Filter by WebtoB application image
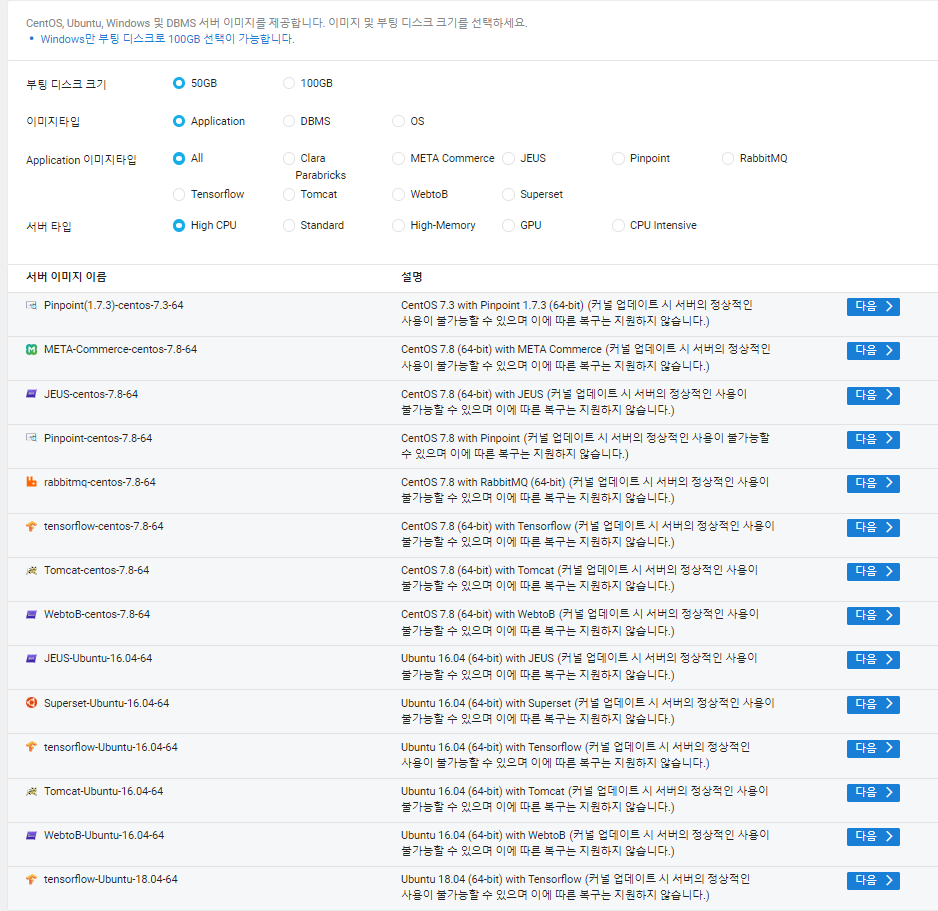 pos(398,194)
